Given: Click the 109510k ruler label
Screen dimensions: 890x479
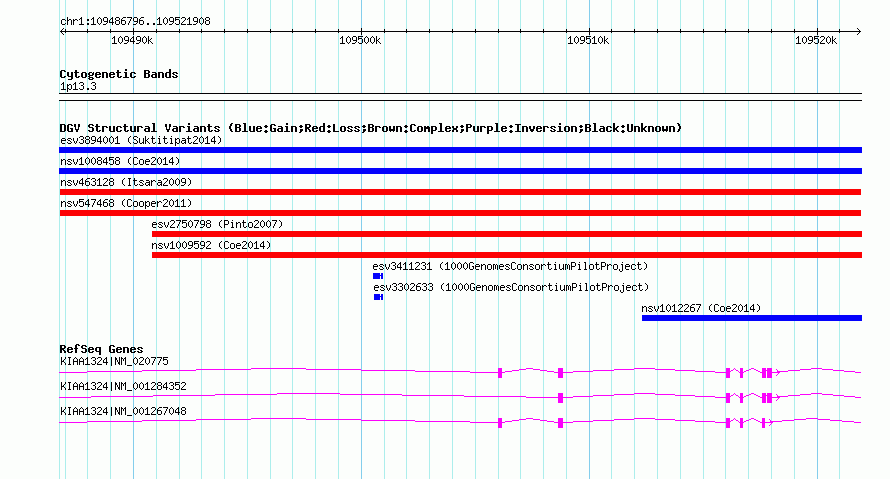Looking at the screenshot, I should pyautogui.click(x=588, y=40).
